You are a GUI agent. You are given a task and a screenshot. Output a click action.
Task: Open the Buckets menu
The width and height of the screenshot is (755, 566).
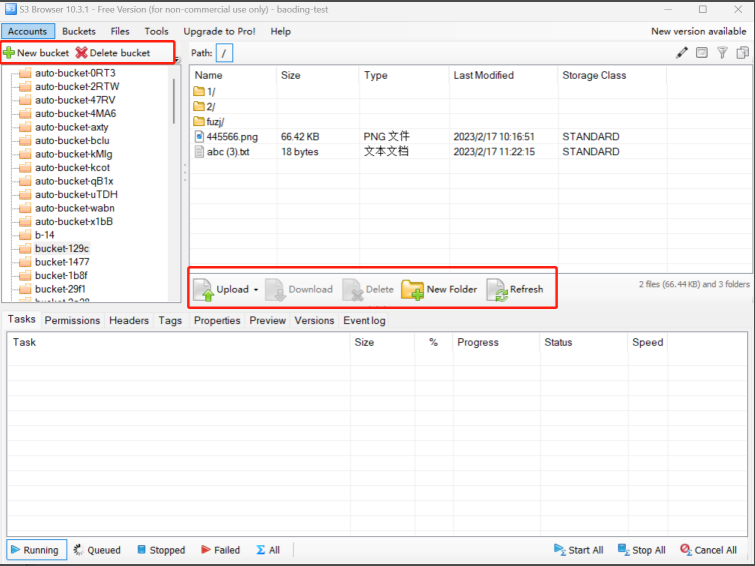79,31
